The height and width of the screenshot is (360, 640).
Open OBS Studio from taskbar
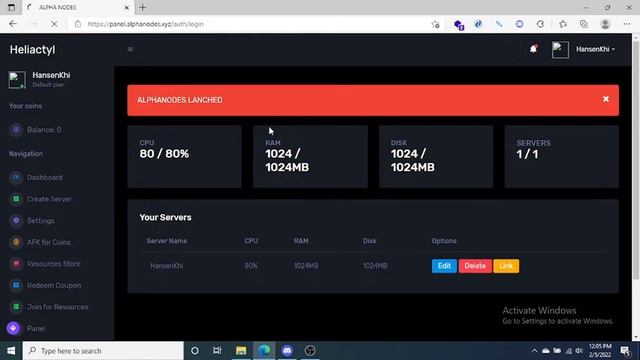[310, 351]
